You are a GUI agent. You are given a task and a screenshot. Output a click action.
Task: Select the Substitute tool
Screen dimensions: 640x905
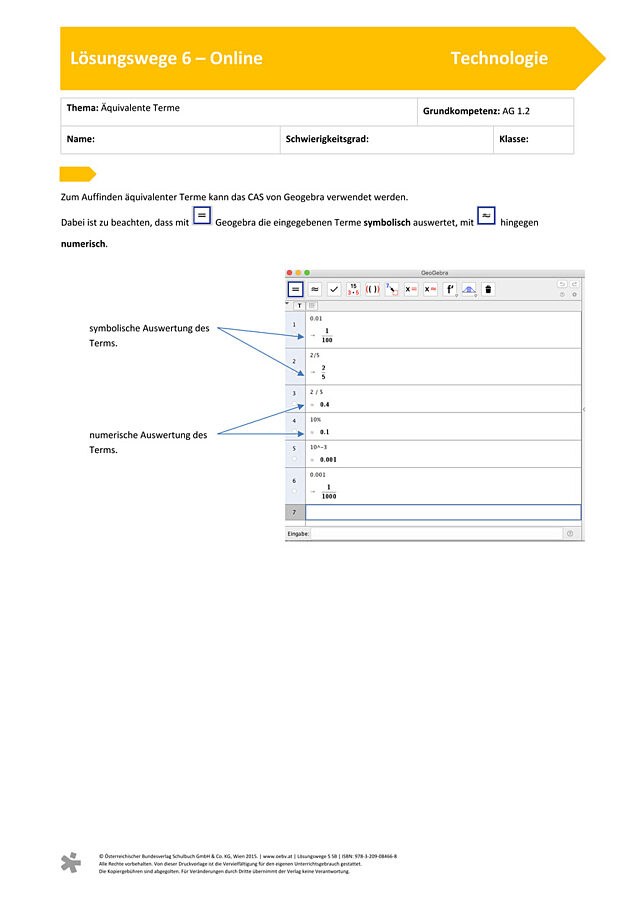tap(392, 289)
